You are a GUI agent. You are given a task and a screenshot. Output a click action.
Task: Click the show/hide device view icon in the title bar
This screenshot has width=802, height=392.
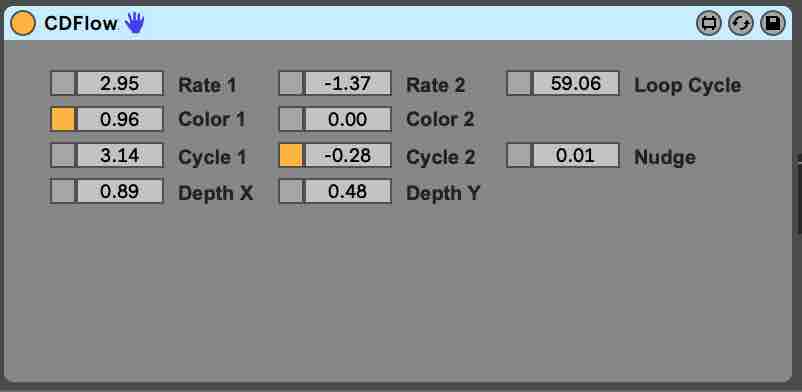(708, 24)
